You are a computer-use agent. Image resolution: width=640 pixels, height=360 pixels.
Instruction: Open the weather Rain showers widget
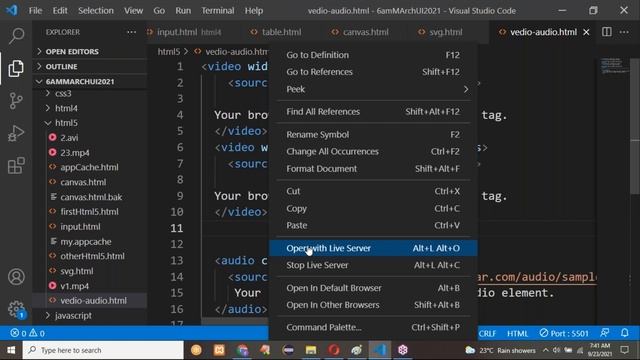(x=500, y=350)
